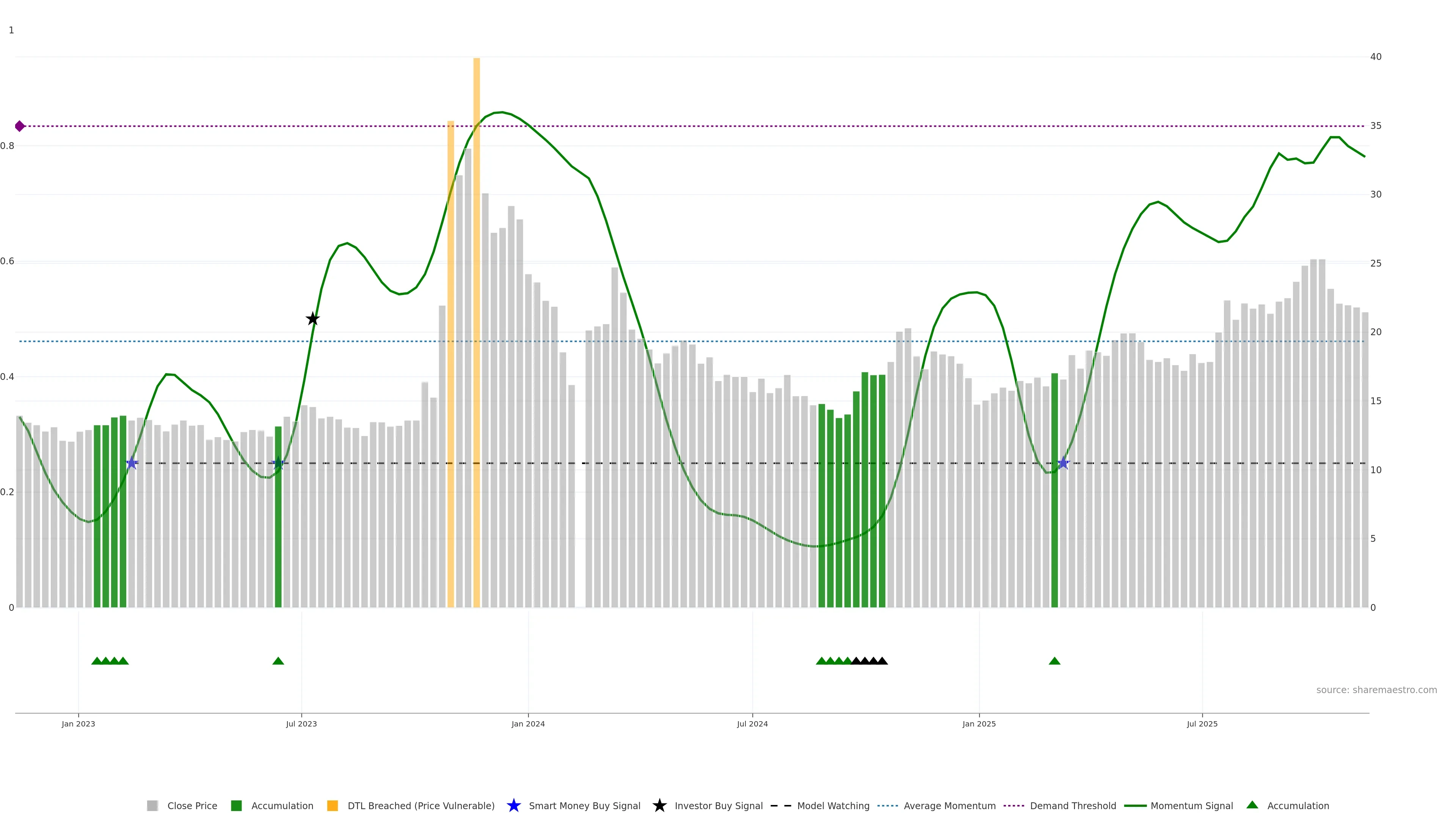1456x819 pixels.
Task: Toggle Model Watching dashed legend entry
Action: click(x=833, y=805)
